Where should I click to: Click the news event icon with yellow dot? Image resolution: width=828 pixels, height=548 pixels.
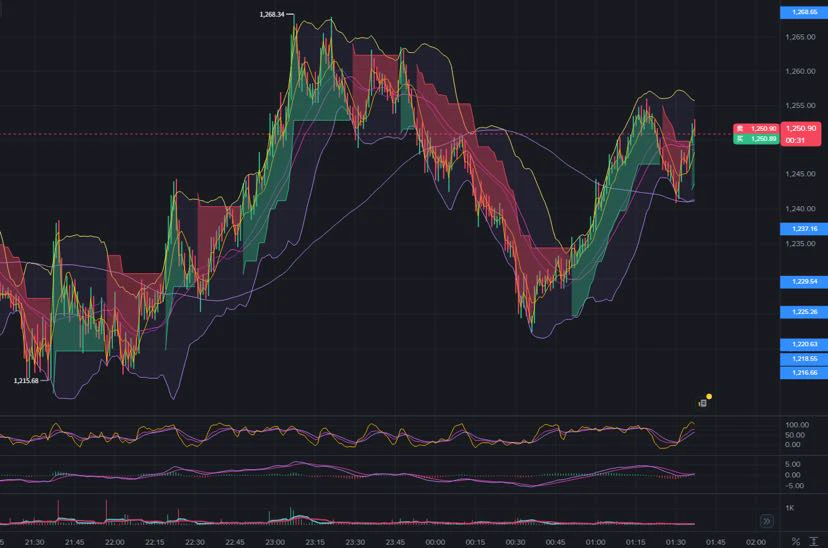click(704, 401)
